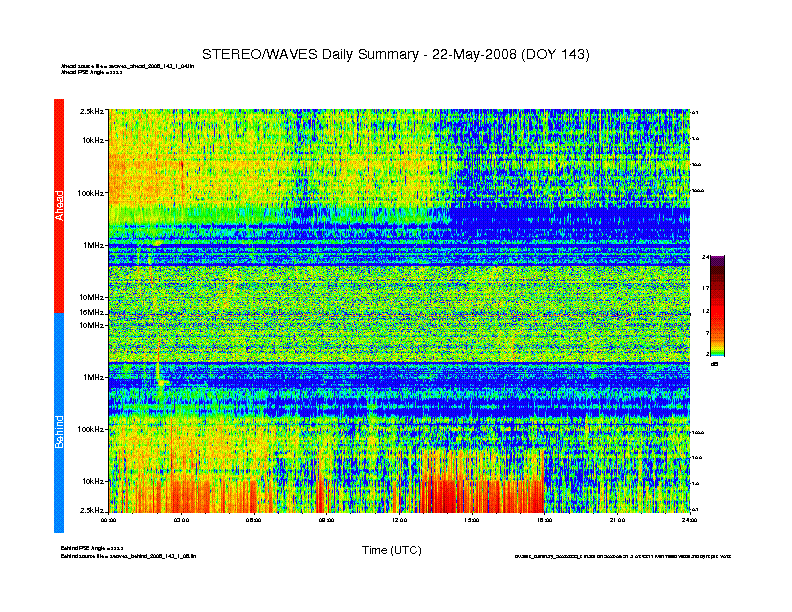This screenshot has width=792, height=612.
Task: Click the 2.5kHz label of Ahead panel
Action: click(x=92, y=111)
